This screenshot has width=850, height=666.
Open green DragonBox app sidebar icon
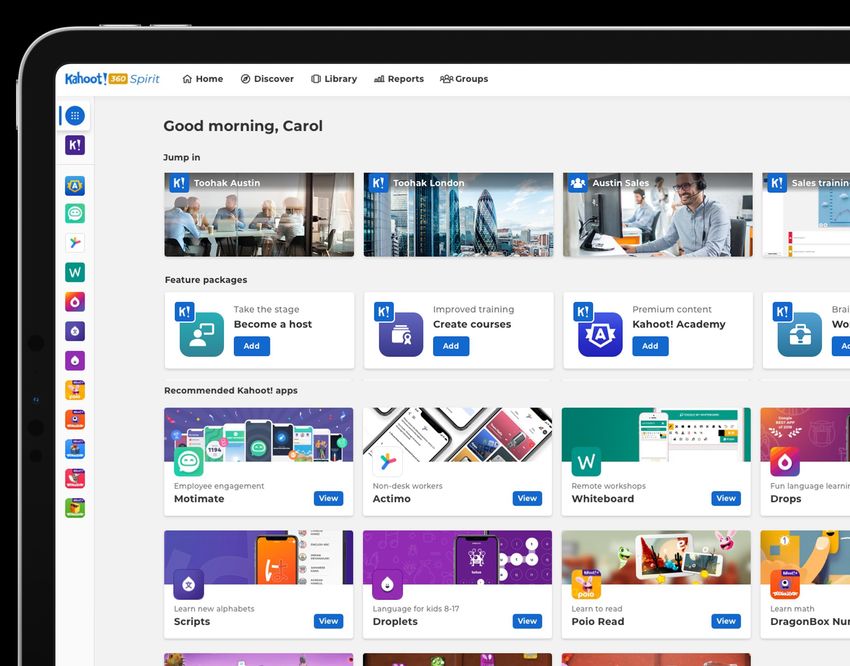point(75,508)
